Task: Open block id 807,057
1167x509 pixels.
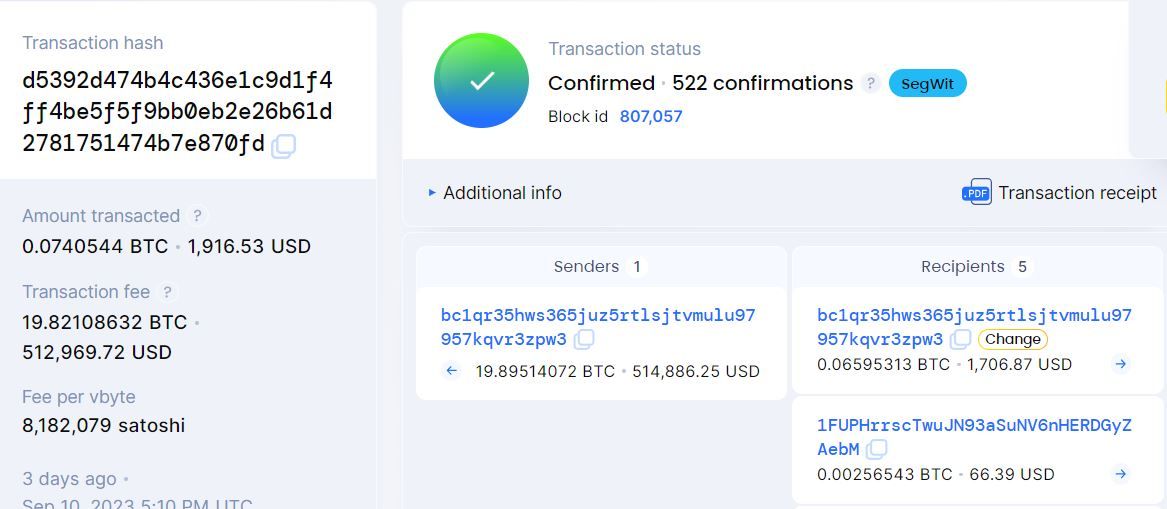Action: pyautogui.click(x=651, y=116)
